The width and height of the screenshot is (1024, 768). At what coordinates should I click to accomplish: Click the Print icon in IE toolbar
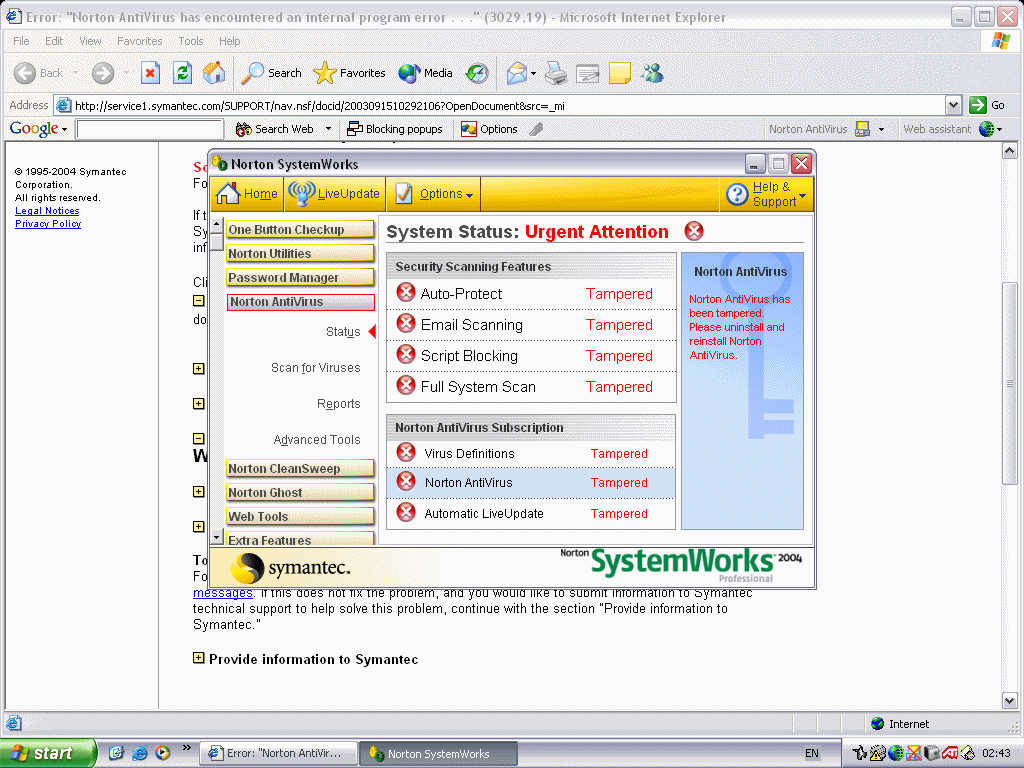556,73
